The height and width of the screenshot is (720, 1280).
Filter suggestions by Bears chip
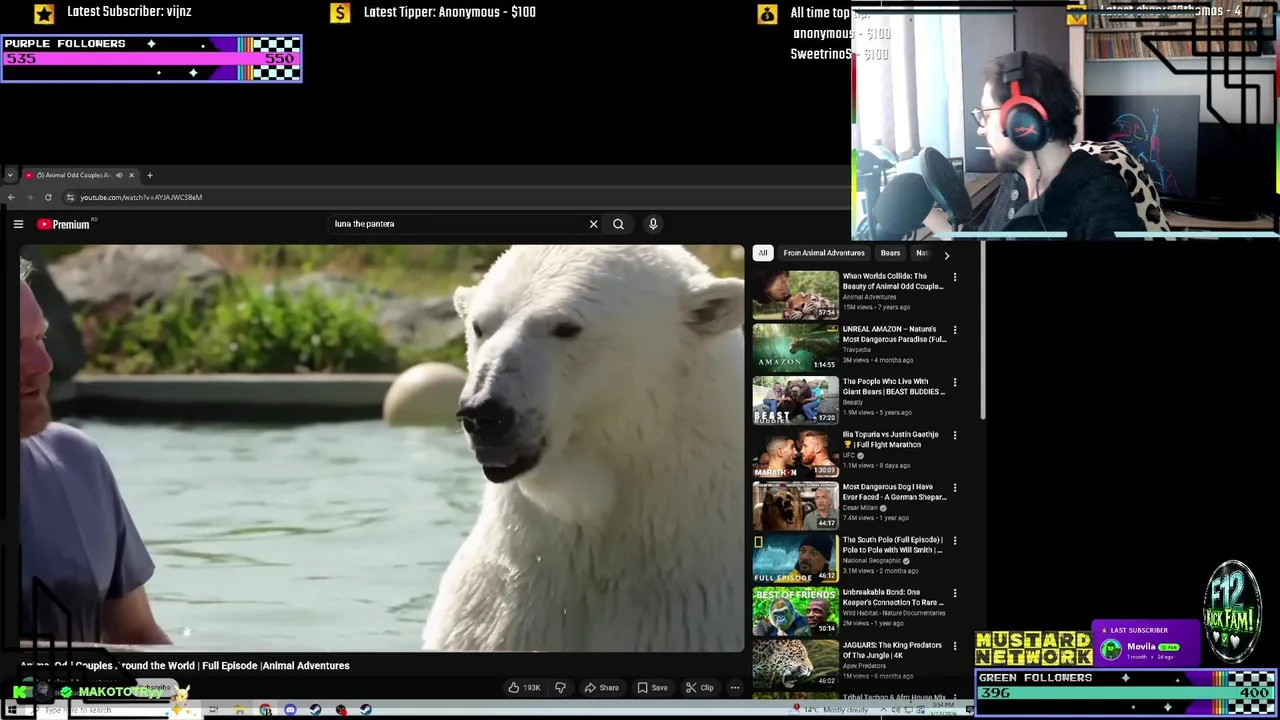[x=890, y=253]
